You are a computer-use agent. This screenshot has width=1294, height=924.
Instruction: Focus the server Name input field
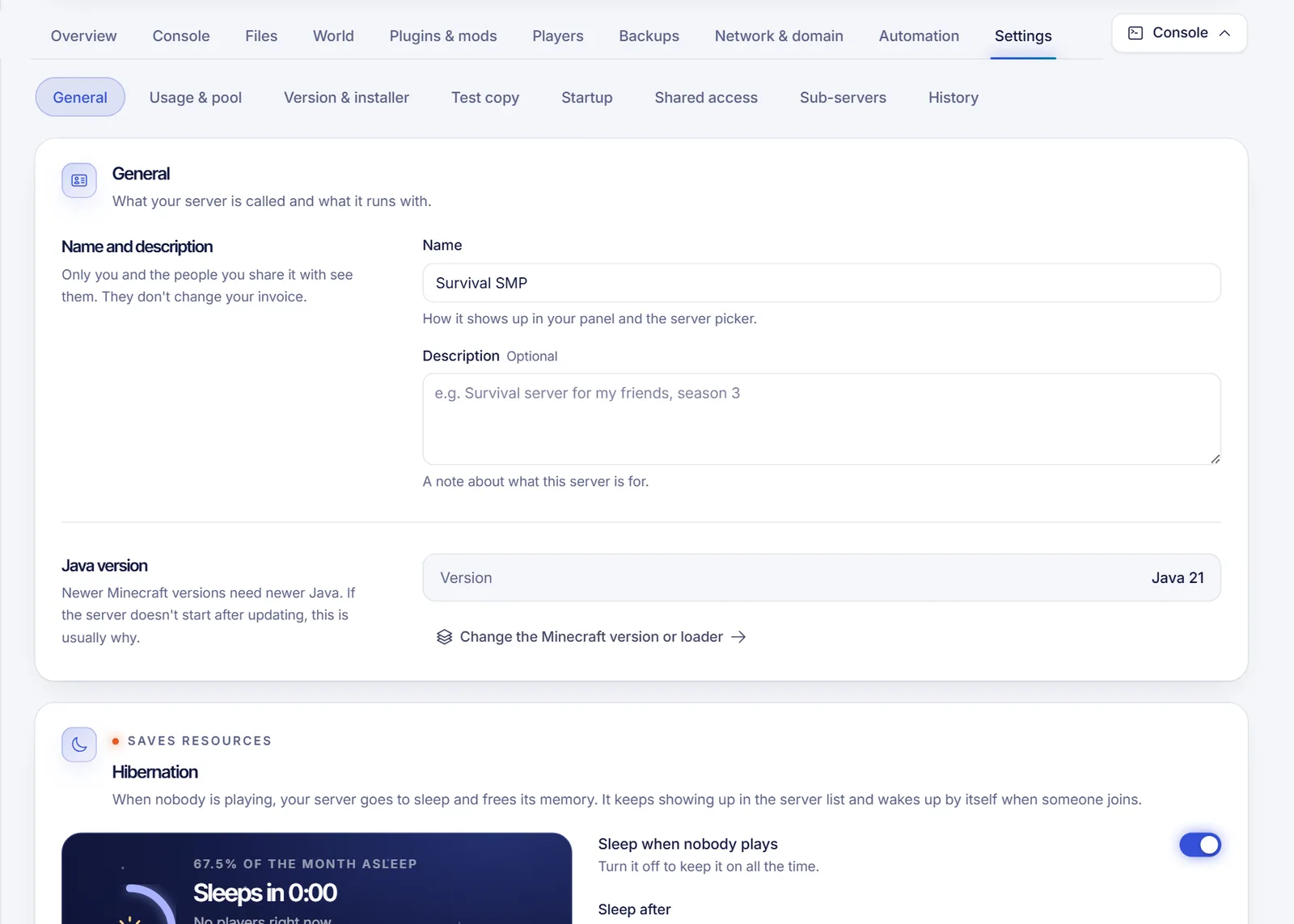(x=822, y=283)
